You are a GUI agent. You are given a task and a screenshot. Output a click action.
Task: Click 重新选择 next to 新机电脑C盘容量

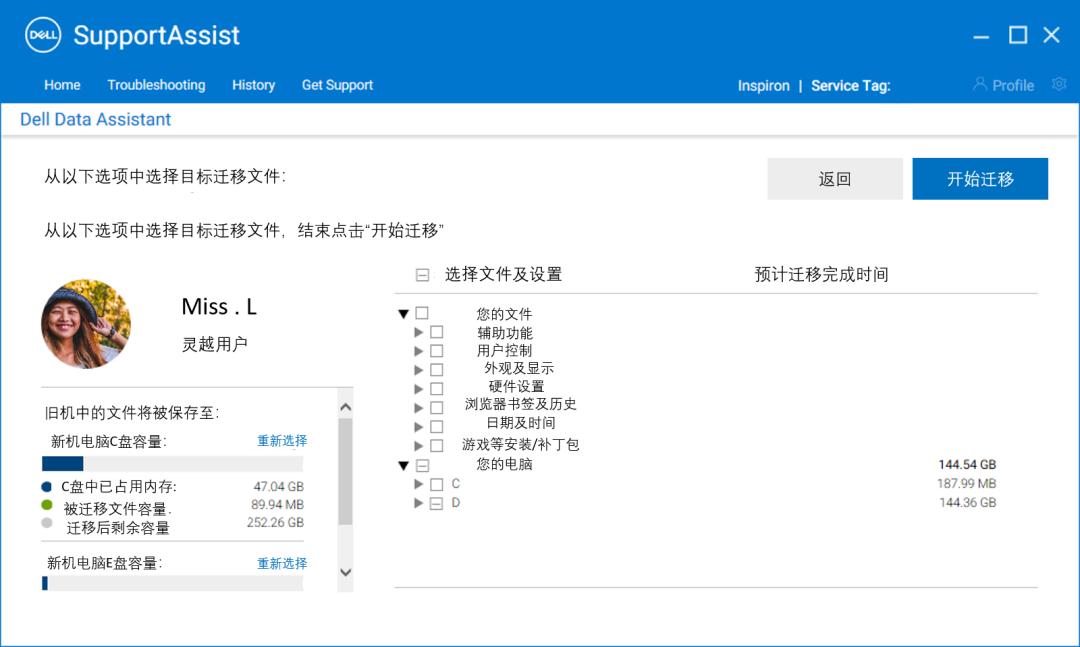280,440
